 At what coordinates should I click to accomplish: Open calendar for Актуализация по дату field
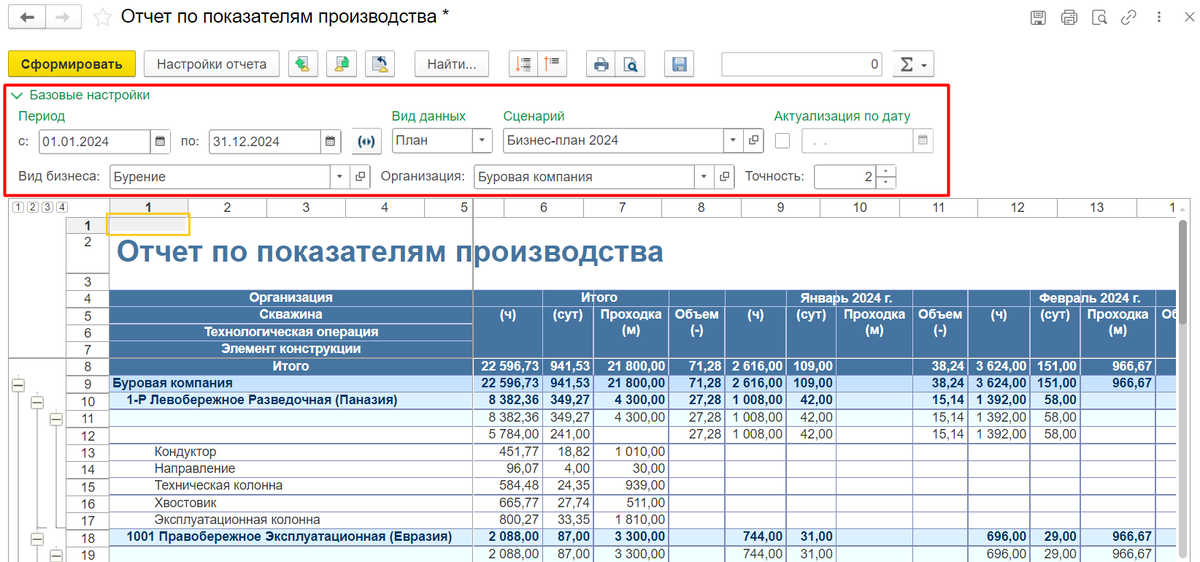[923, 141]
